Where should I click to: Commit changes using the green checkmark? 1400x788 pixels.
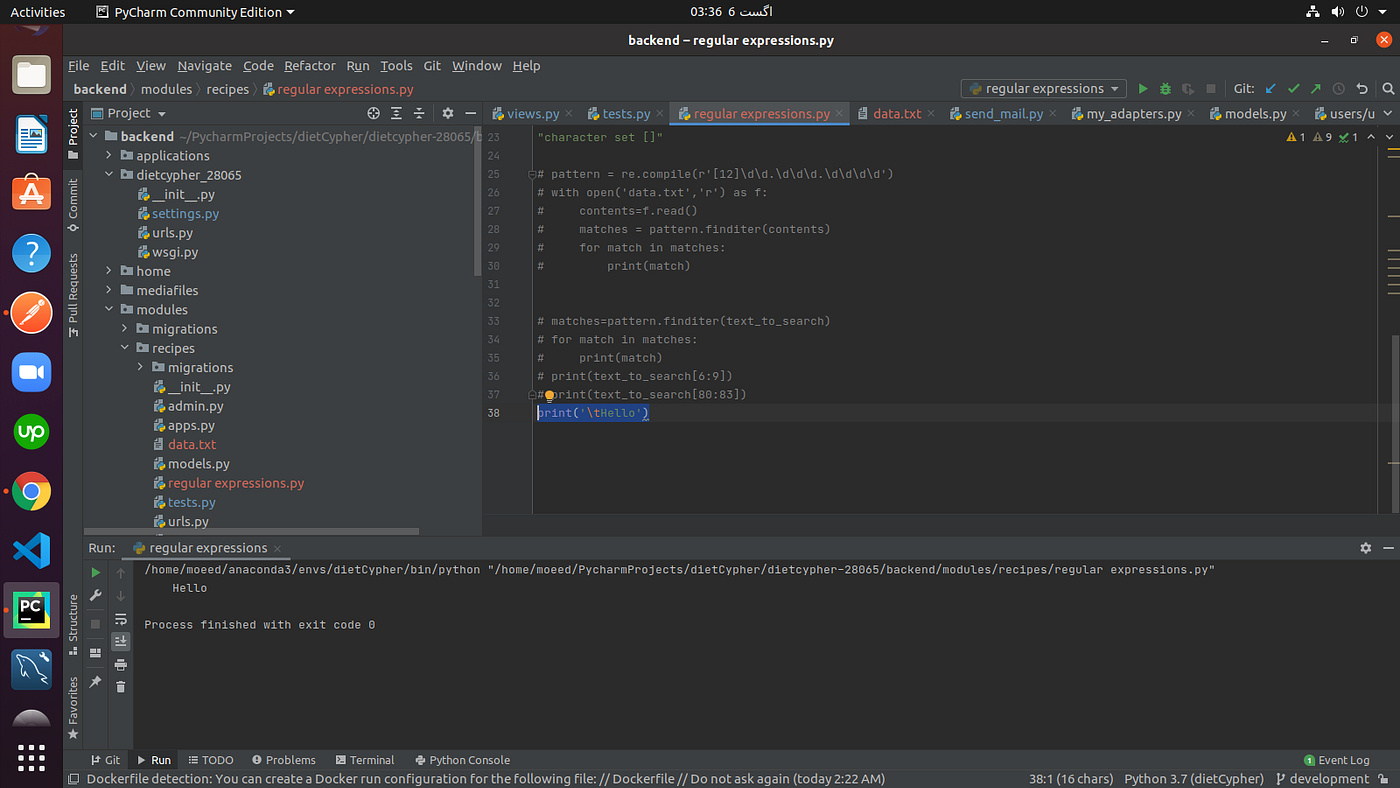click(1294, 89)
